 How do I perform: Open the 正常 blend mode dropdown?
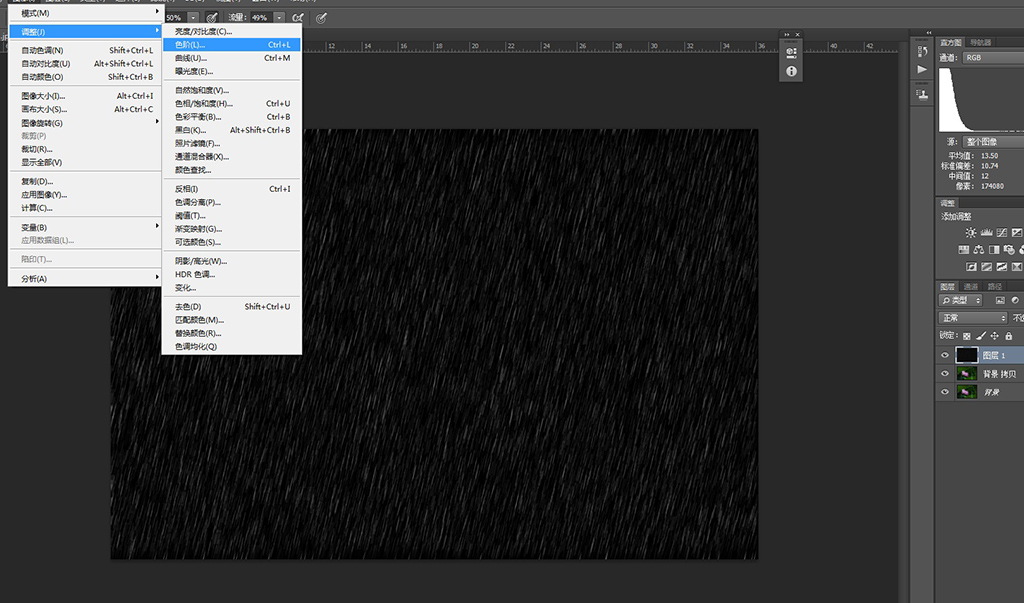973,318
